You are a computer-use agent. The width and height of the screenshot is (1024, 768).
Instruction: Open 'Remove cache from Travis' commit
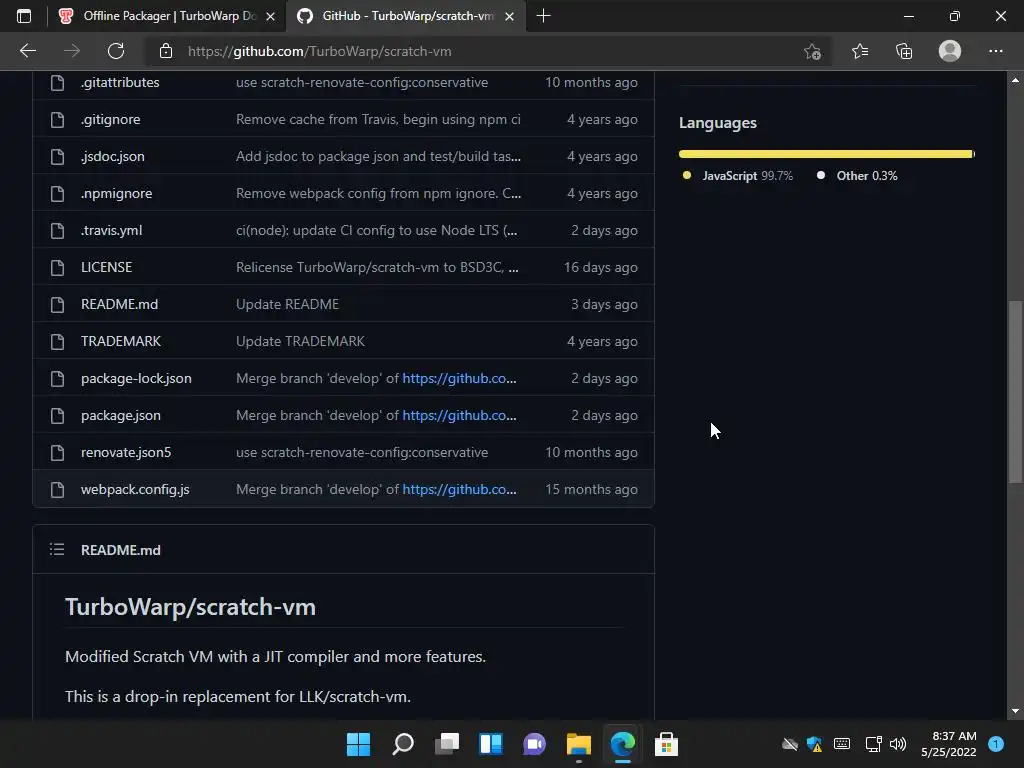(378, 120)
